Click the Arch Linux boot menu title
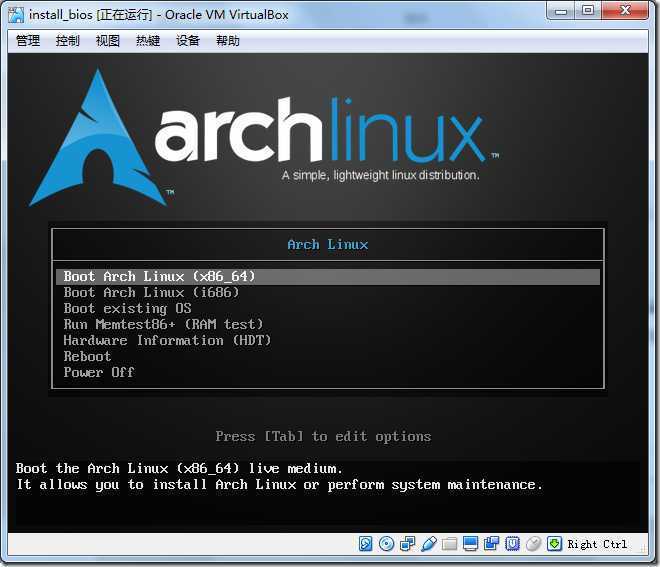 (x=328, y=245)
